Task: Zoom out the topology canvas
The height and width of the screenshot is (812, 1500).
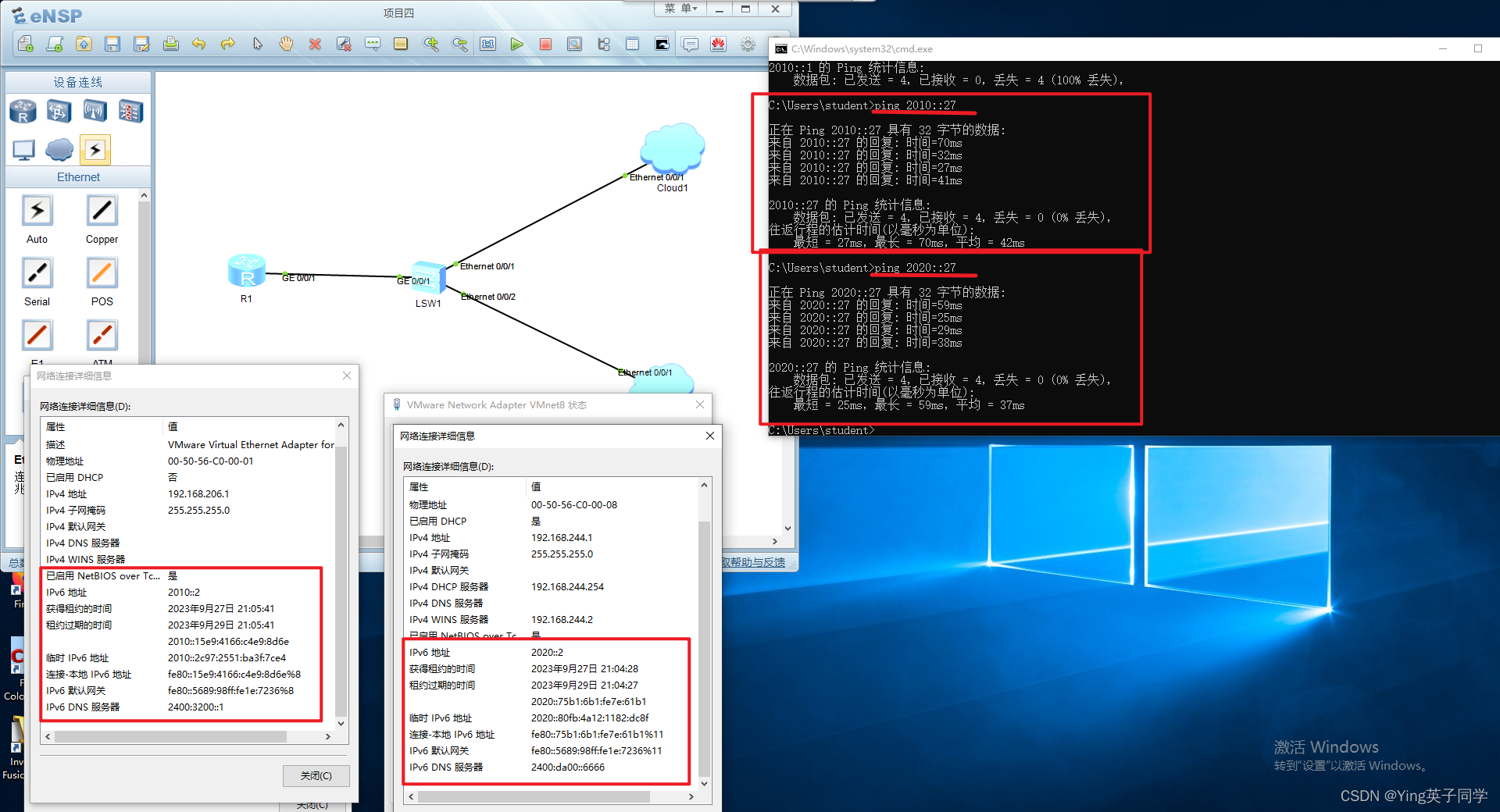Action: (459, 44)
